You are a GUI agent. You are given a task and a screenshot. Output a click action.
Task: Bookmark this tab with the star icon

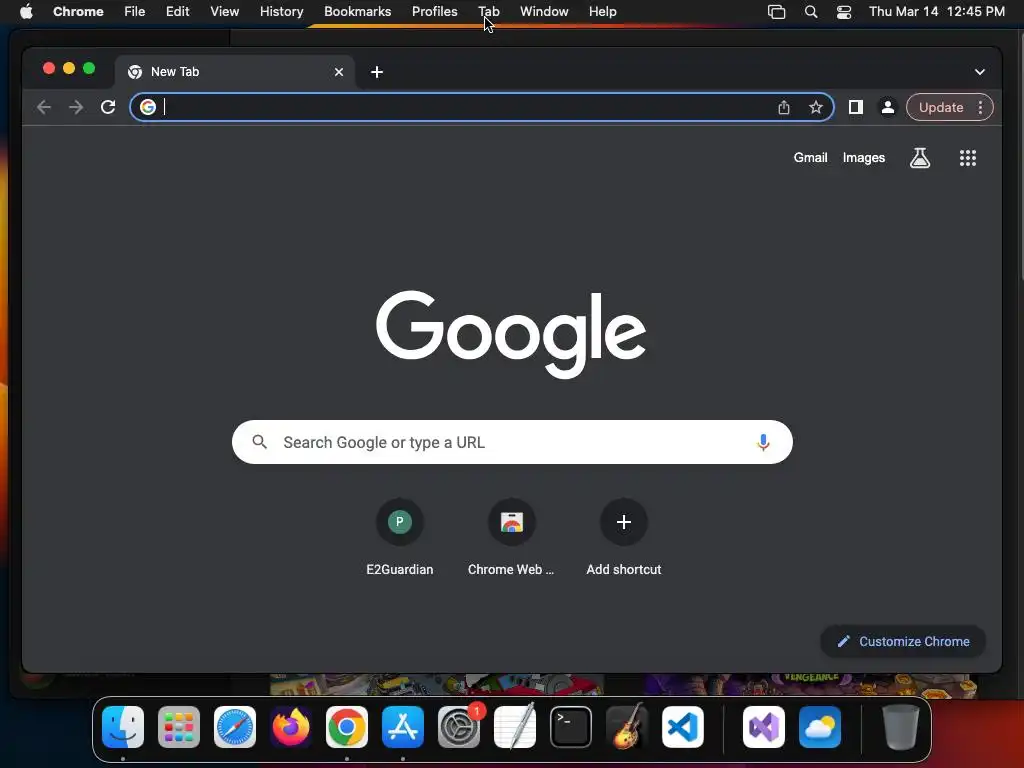click(816, 107)
